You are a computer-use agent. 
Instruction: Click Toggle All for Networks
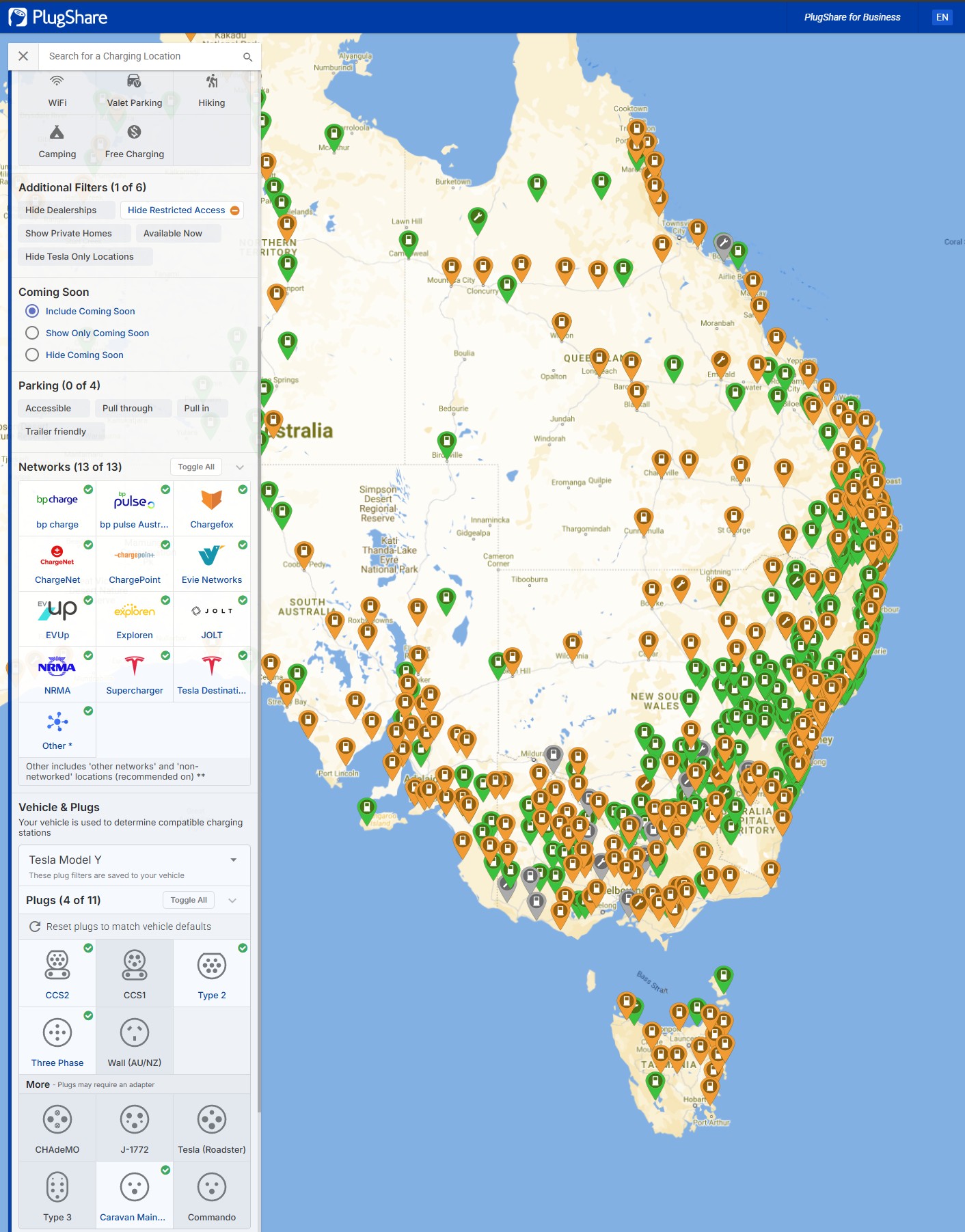[x=196, y=467]
